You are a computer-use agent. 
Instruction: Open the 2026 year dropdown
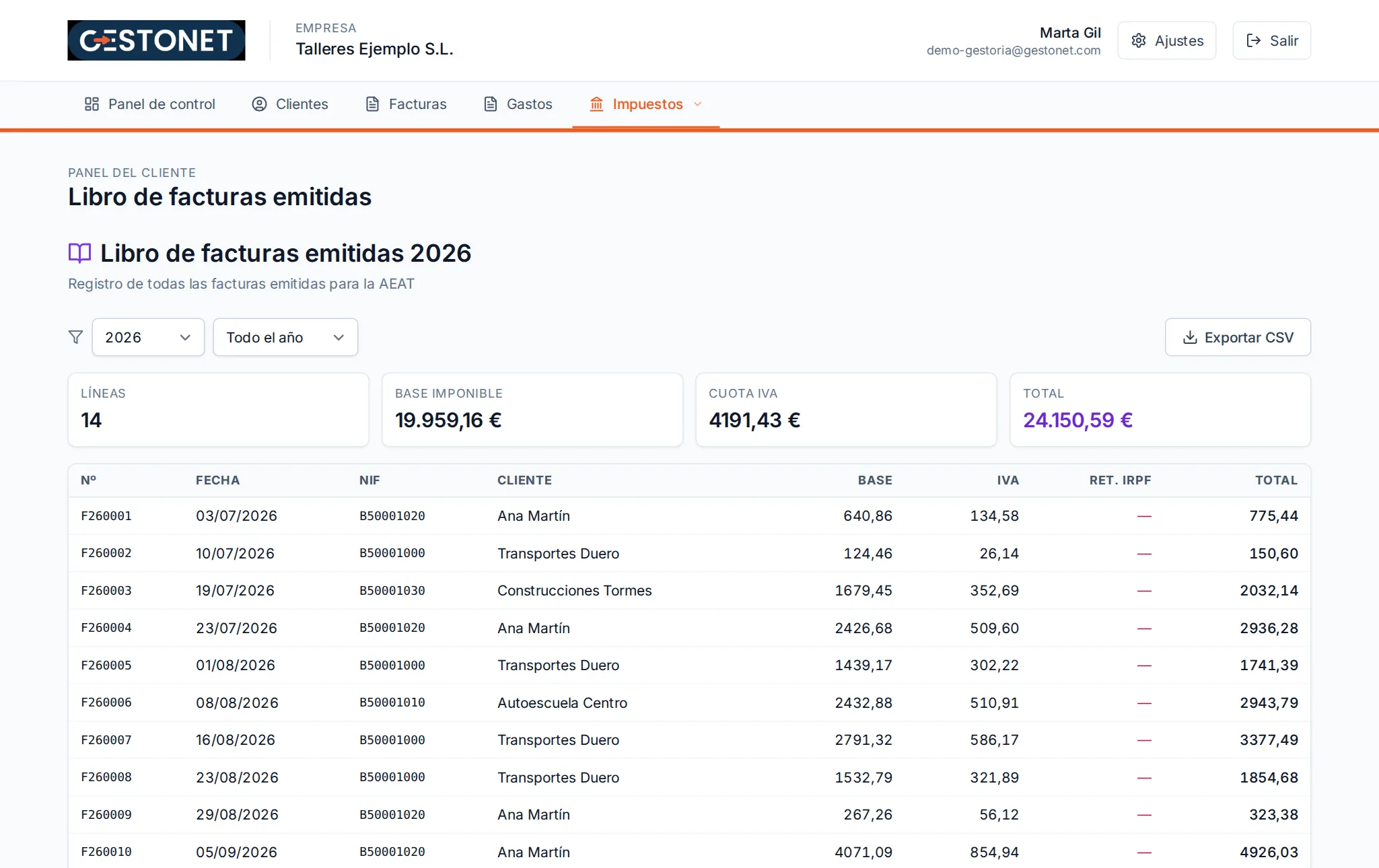click(148, 337)
